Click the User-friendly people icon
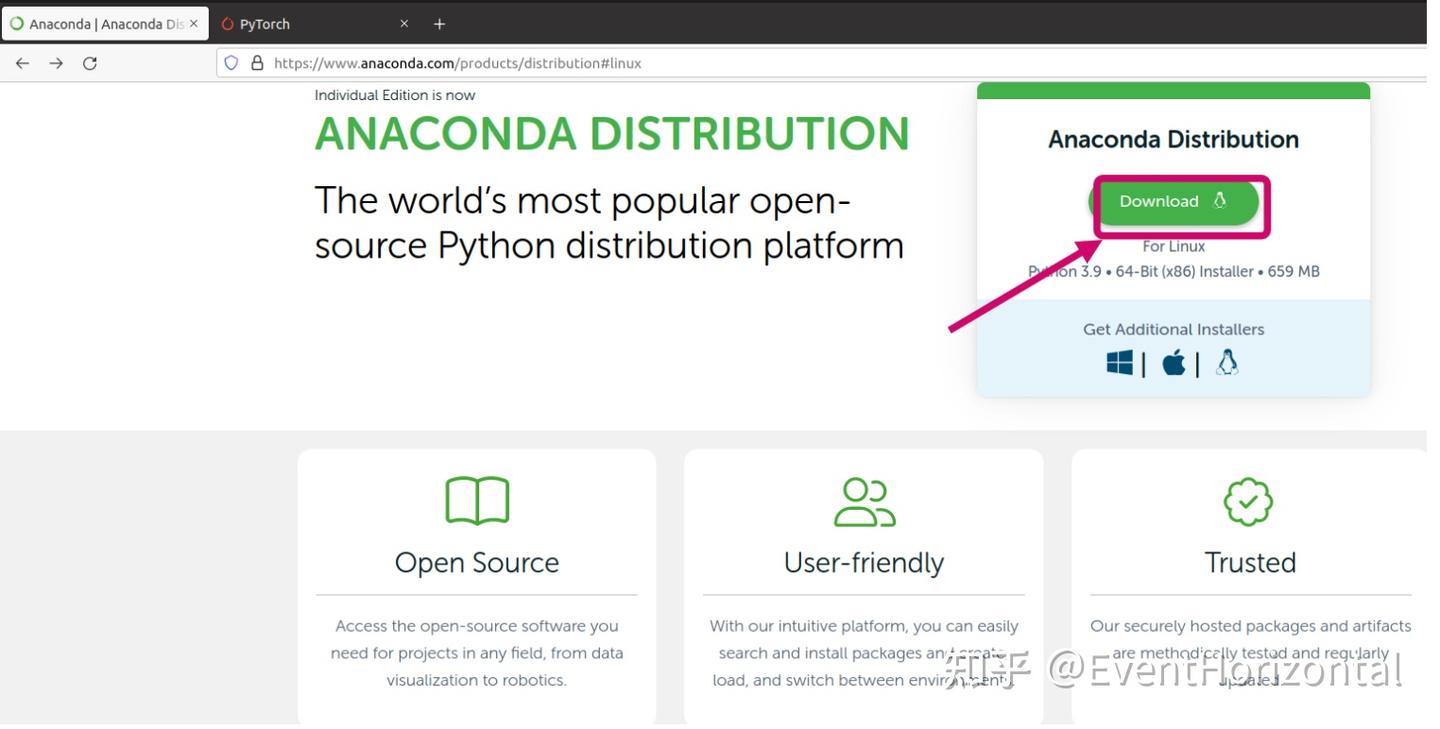 pos(864,501)
